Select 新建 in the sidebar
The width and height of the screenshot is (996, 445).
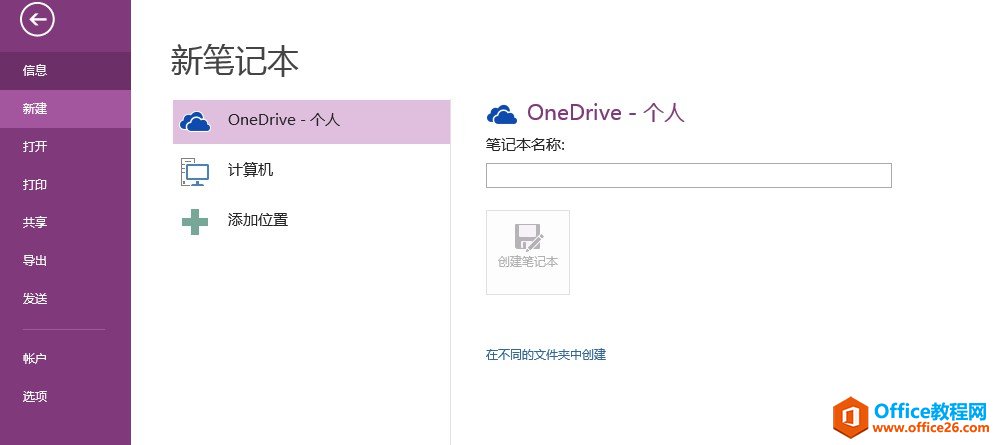pyautogui.click(x=35, y=109)
